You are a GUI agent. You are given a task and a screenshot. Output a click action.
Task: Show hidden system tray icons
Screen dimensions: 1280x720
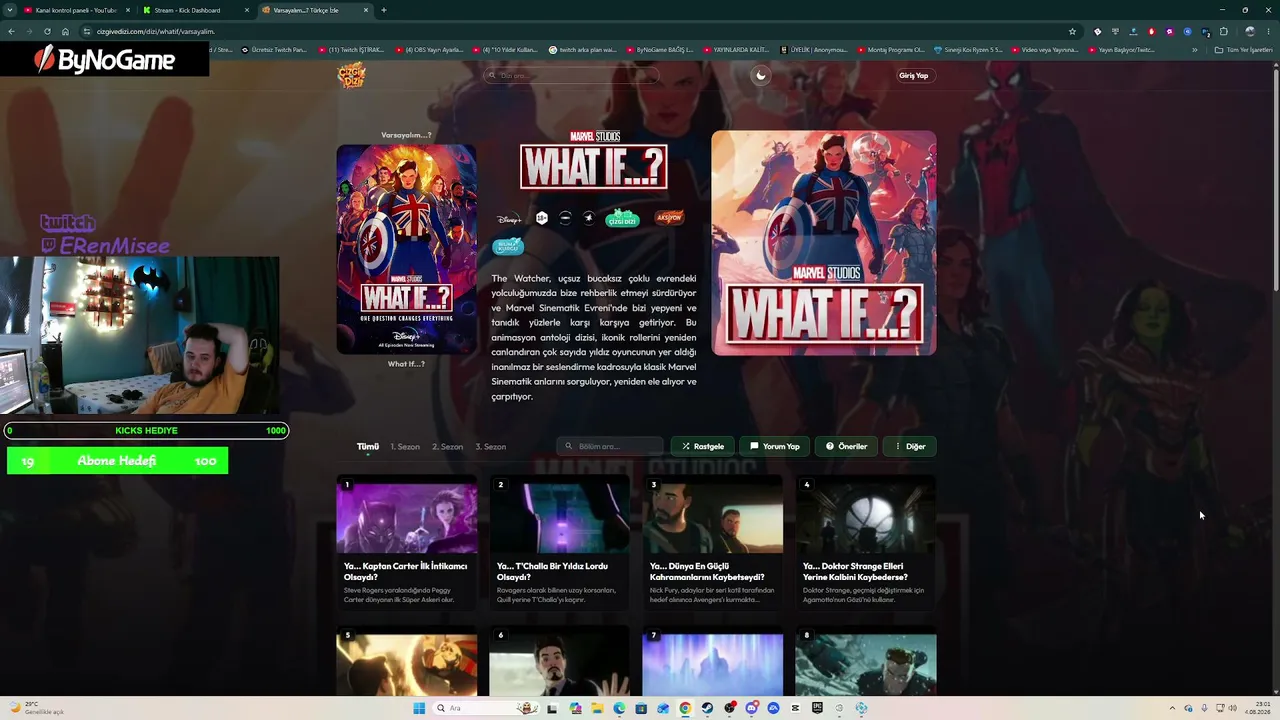coord(1173,708)
